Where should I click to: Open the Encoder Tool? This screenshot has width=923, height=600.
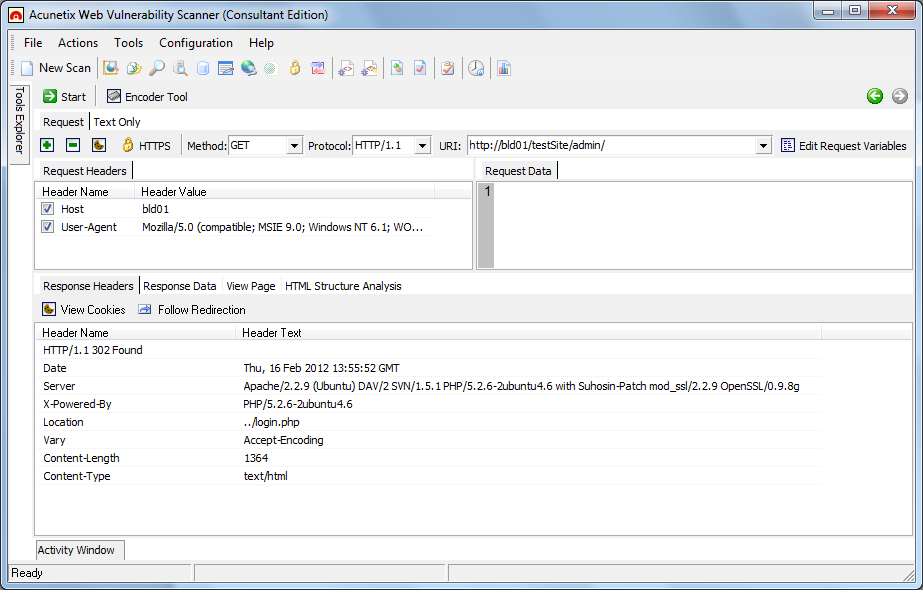click(x=147, y=97)
